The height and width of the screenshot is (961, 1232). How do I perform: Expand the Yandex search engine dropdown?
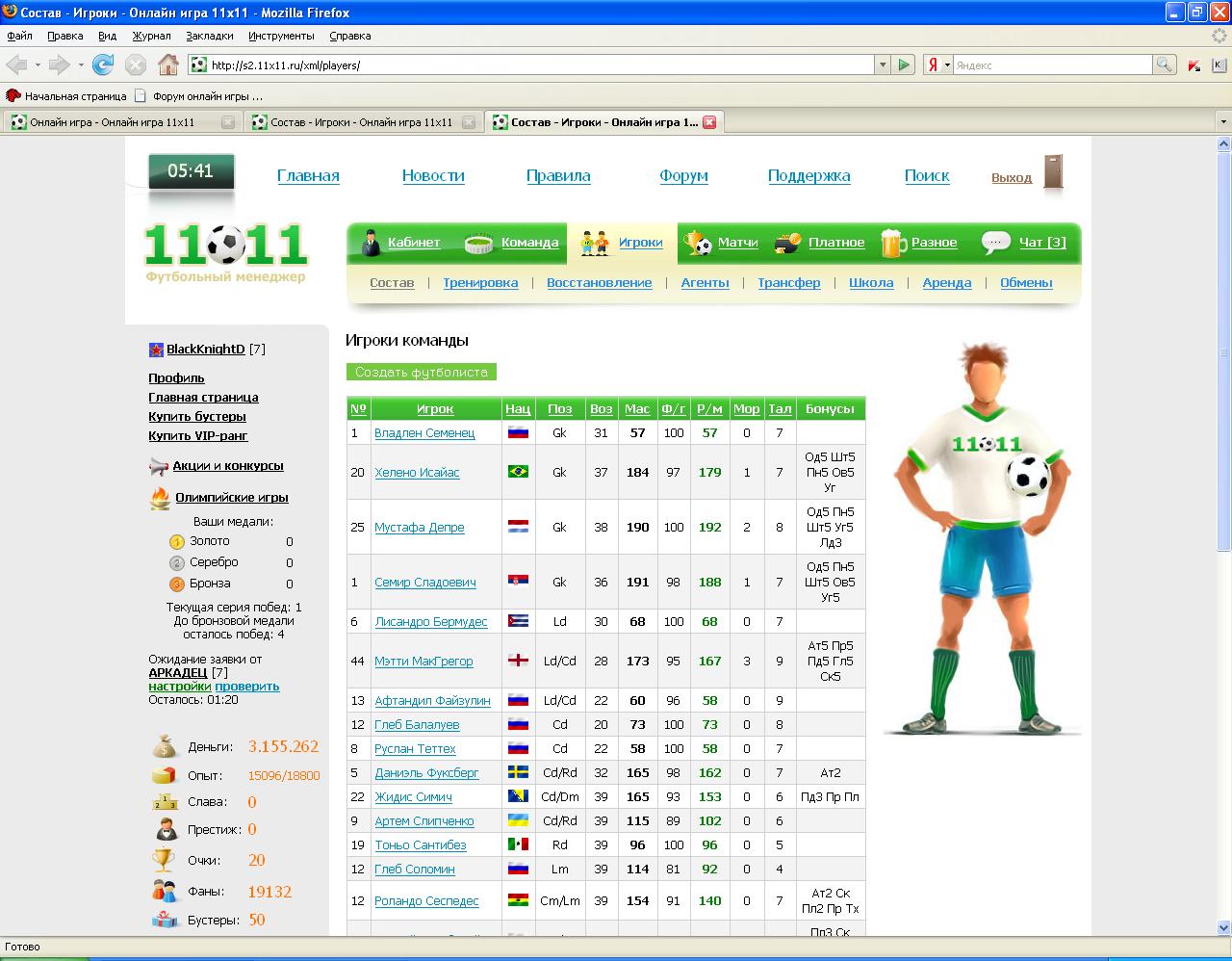pos(946,65)
